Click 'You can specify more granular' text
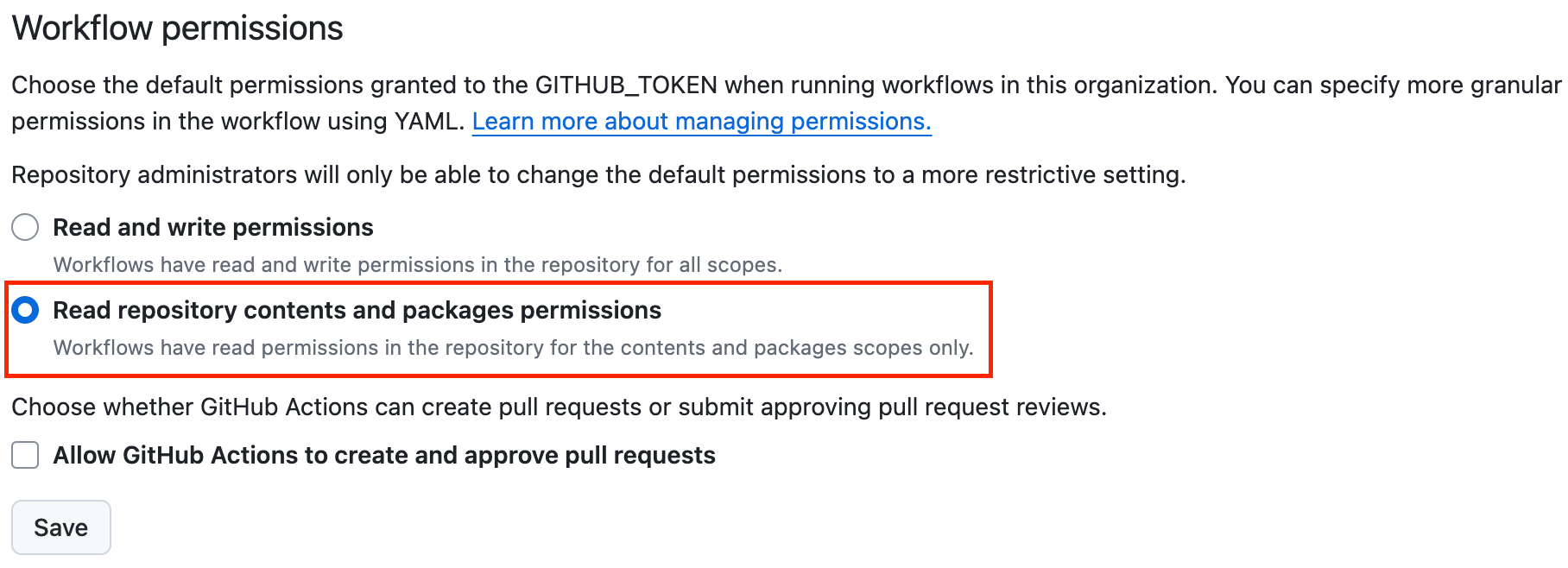 tap(1392, 85)
